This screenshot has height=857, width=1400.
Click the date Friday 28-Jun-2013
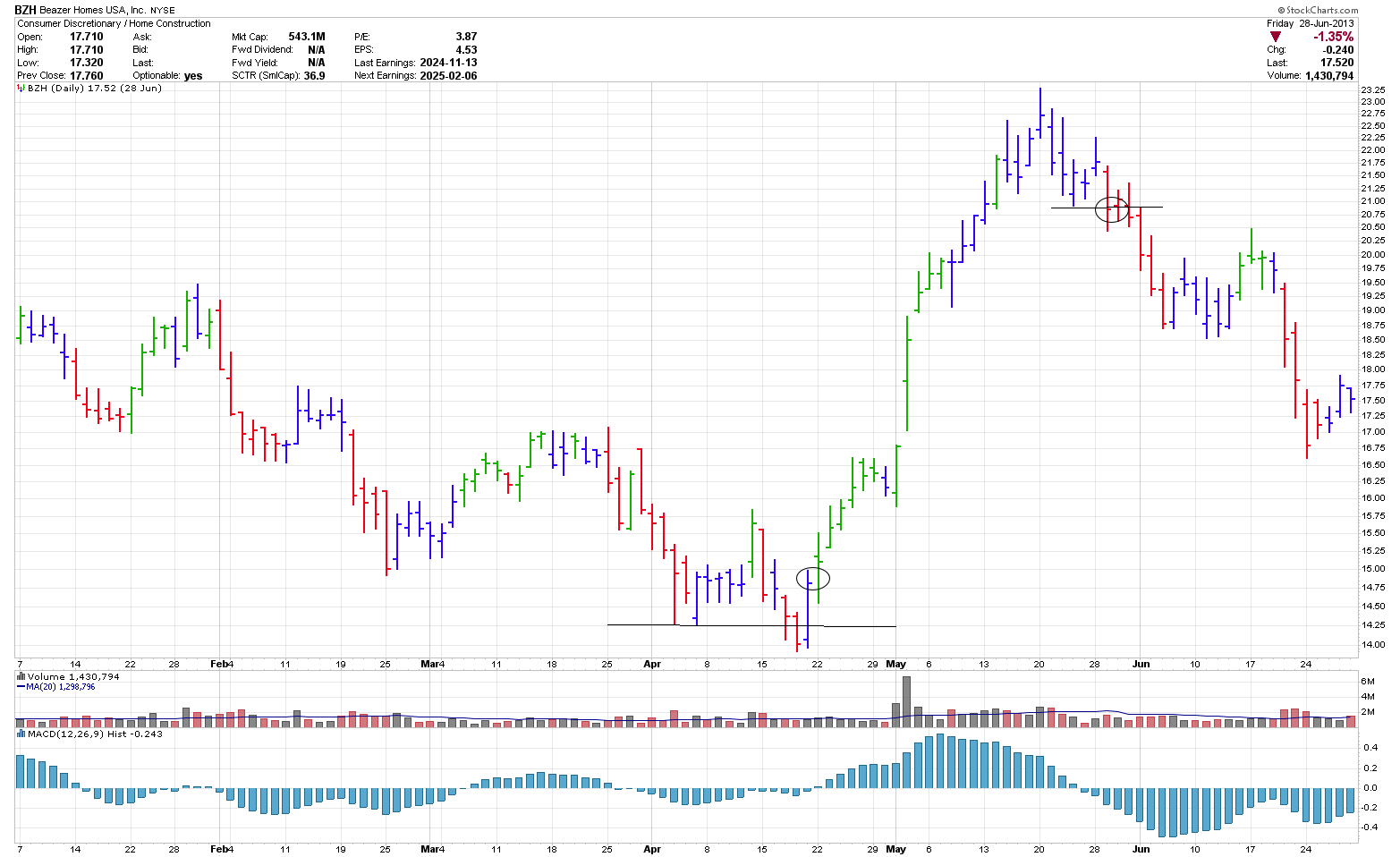[x=1310, y=23]
